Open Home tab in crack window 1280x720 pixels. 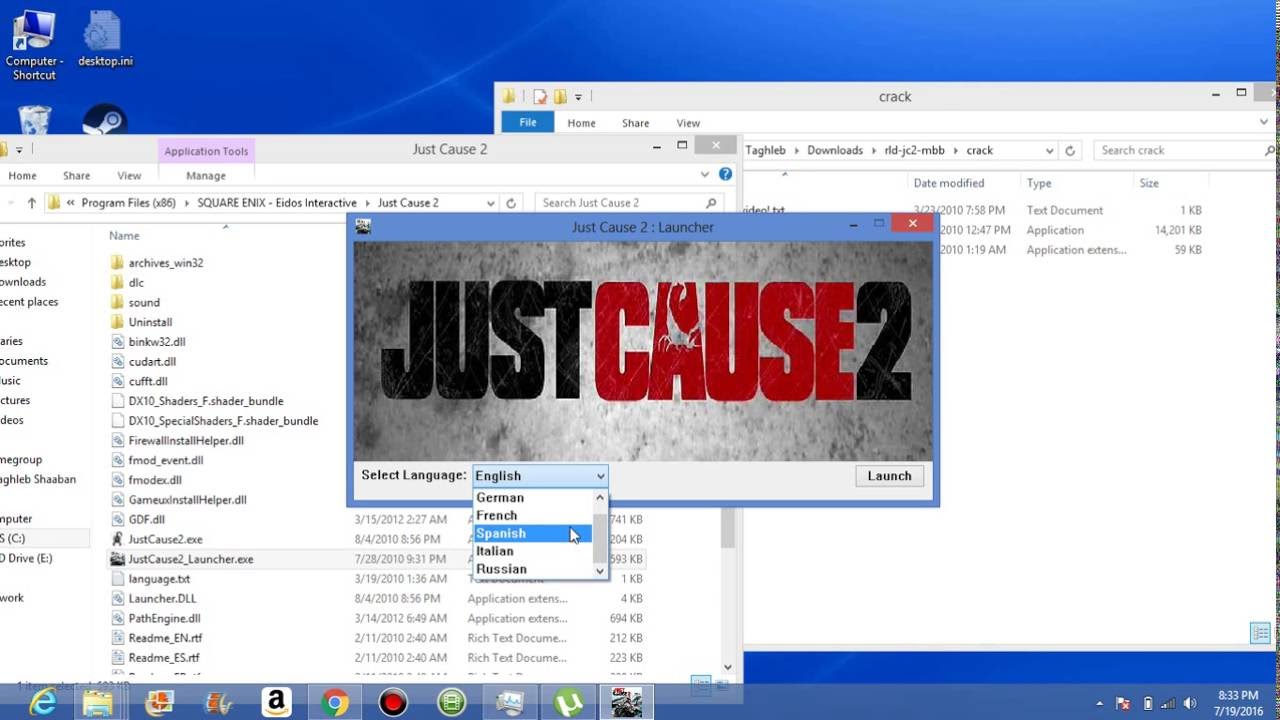581,123
